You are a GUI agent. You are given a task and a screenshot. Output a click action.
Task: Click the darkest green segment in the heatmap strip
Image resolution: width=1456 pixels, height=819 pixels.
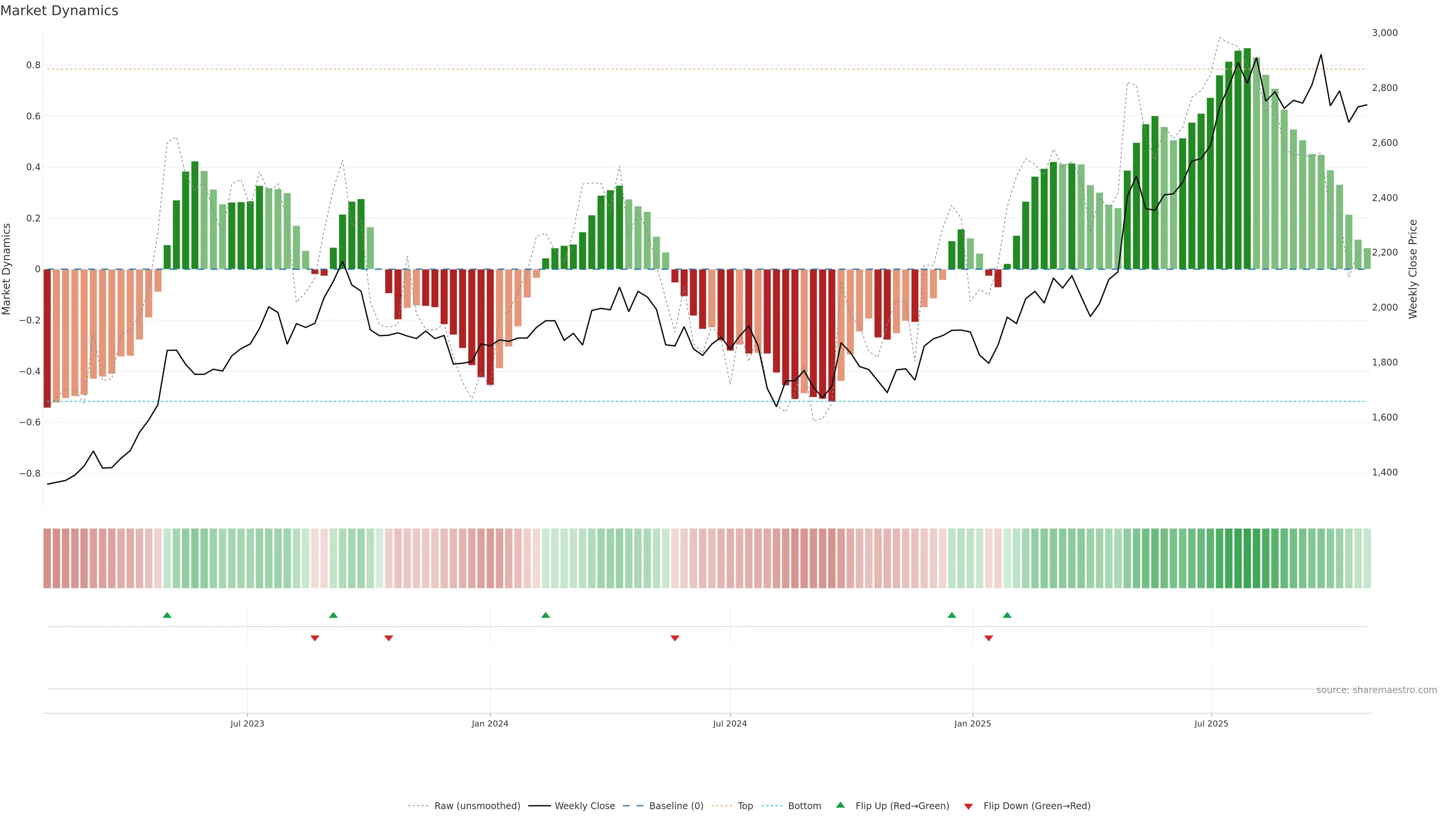[x=1247, y=559]
